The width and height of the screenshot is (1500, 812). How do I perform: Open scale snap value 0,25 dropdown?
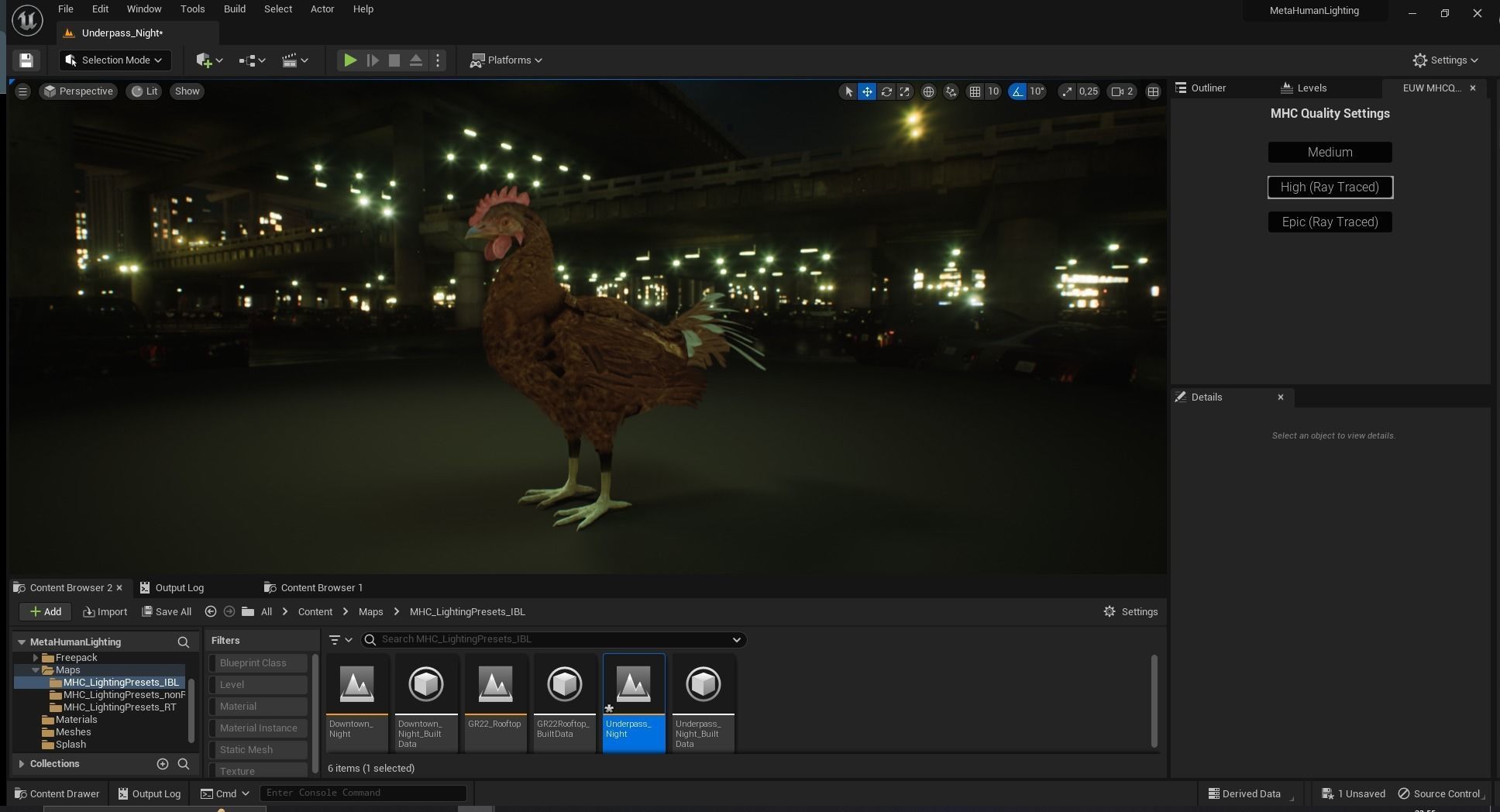(1089, 91)
